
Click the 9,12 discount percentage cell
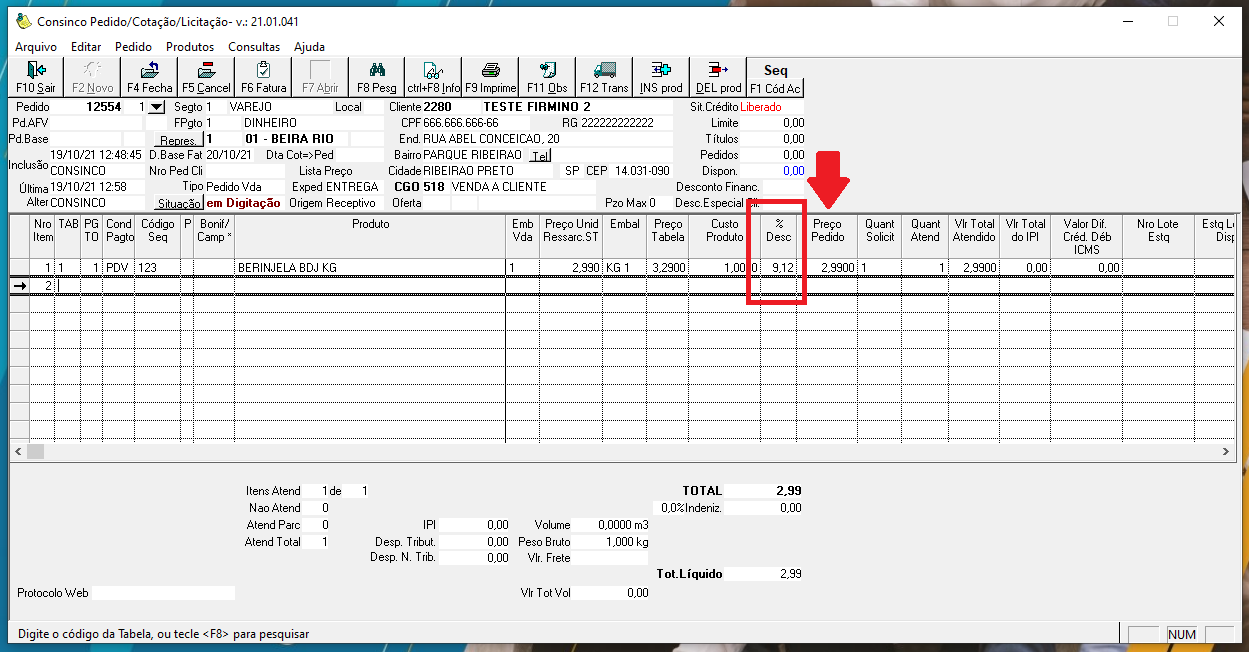[x=779, y=268]
